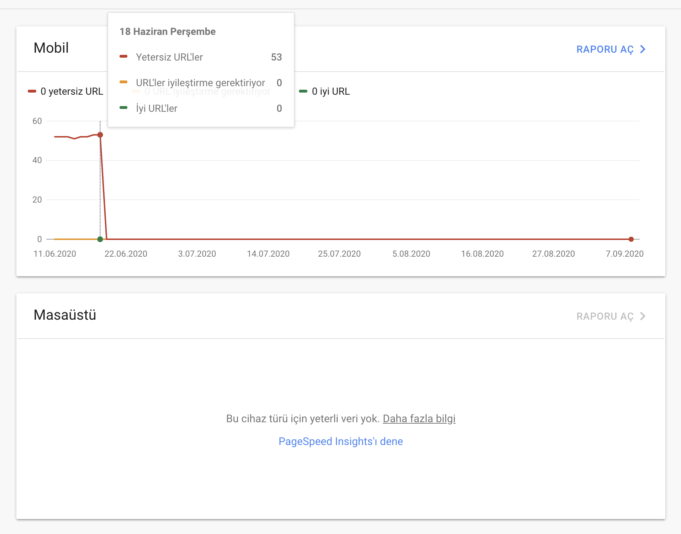Viewport: 681px width, 534px height.
Task: Click RAPORU AÇ in the Masaüstü card
Action: [x=604, y=316]
